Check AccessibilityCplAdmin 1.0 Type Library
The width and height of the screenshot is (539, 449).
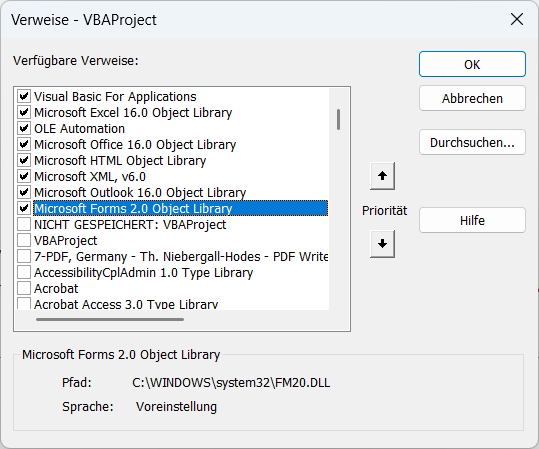(24, 272)
